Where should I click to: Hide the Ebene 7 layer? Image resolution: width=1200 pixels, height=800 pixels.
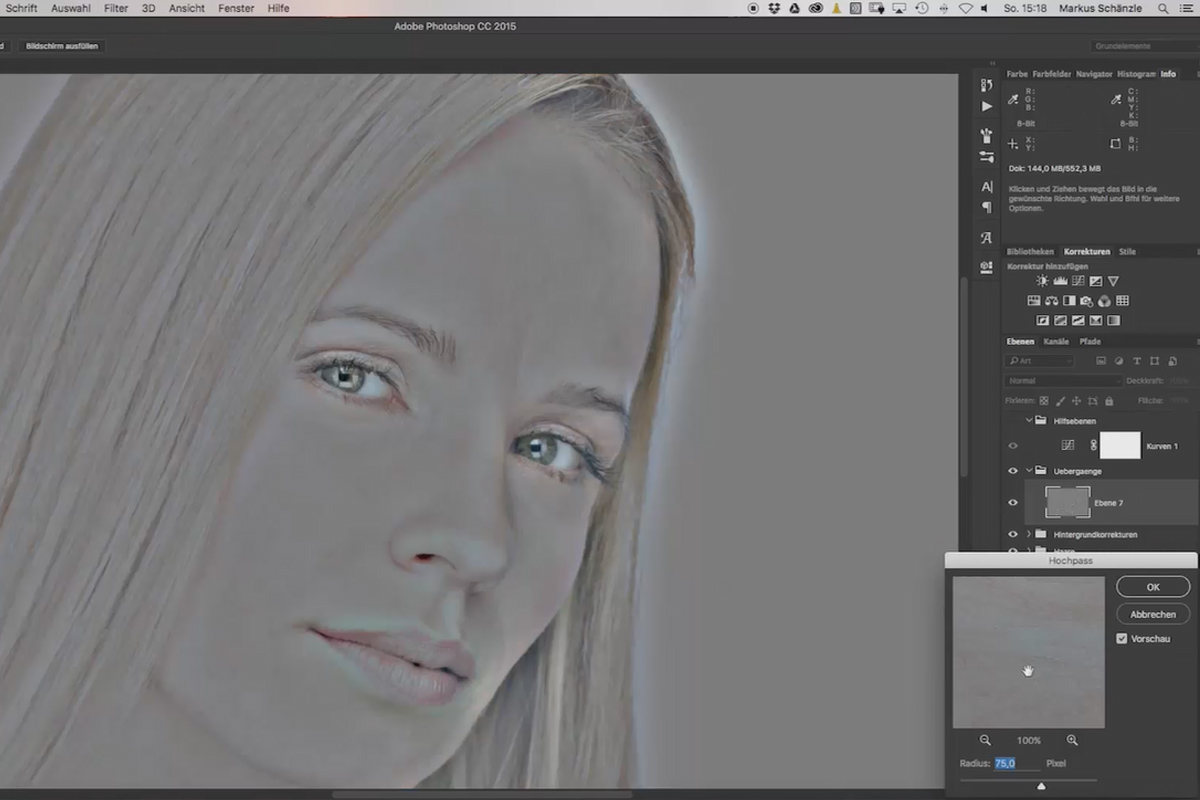(x=1012, y=503)
